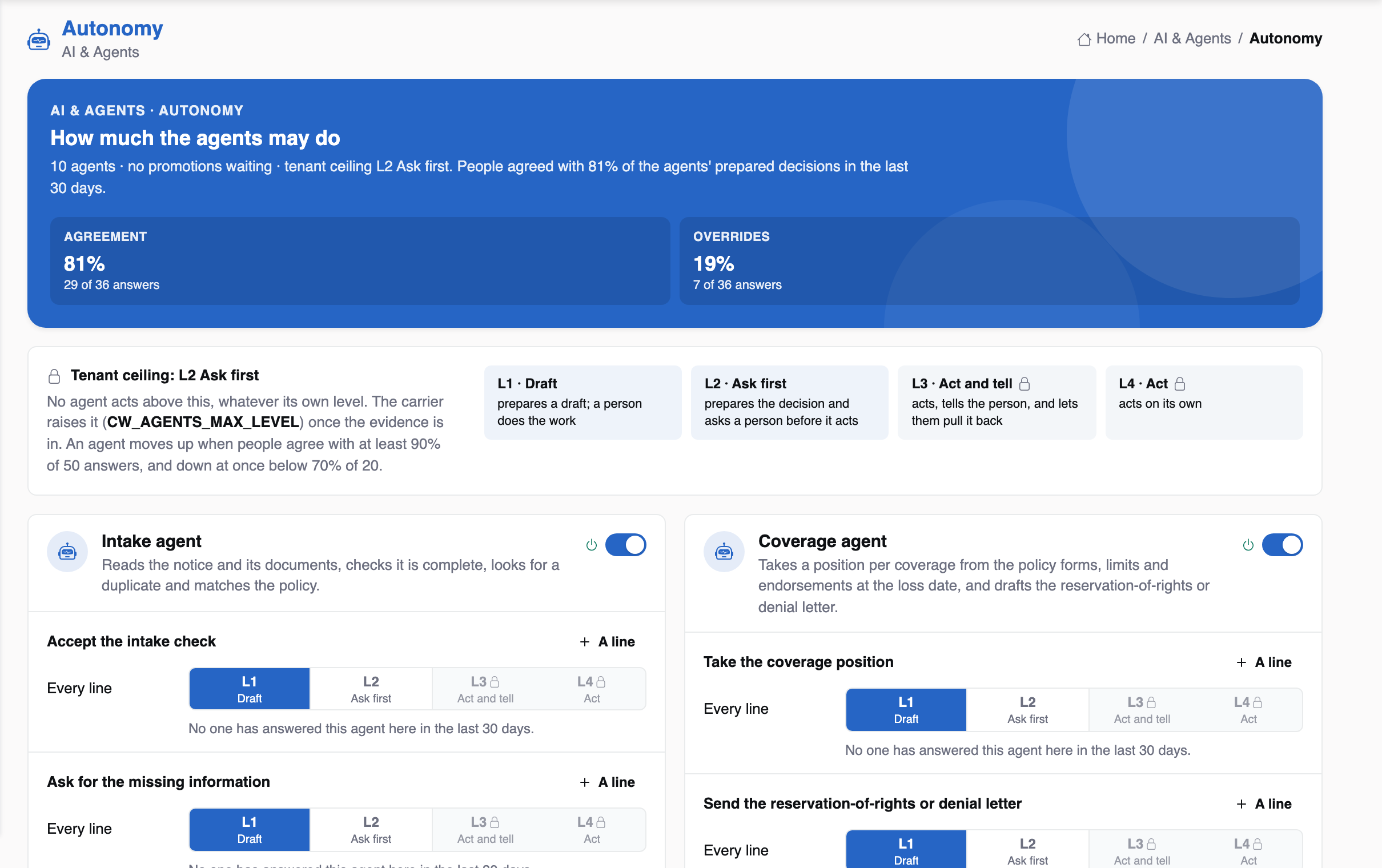The height and width of the screenshot is (868, 1382).
Task: Open AI & Agents breadcrumb link
Action: 1192,38
